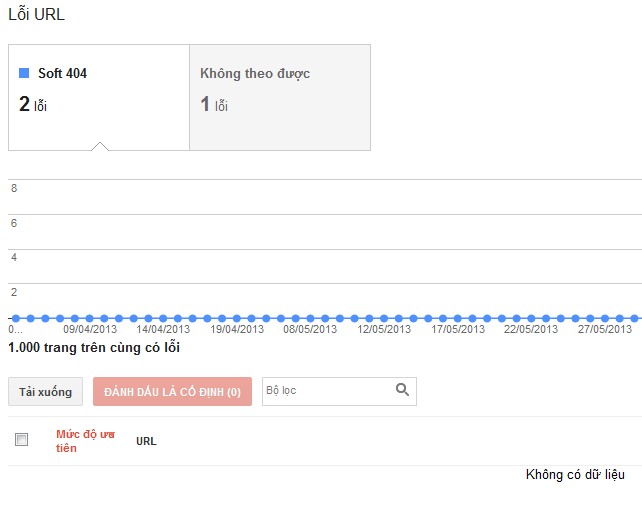Click the Tải xuống download button

coord(45,392)
